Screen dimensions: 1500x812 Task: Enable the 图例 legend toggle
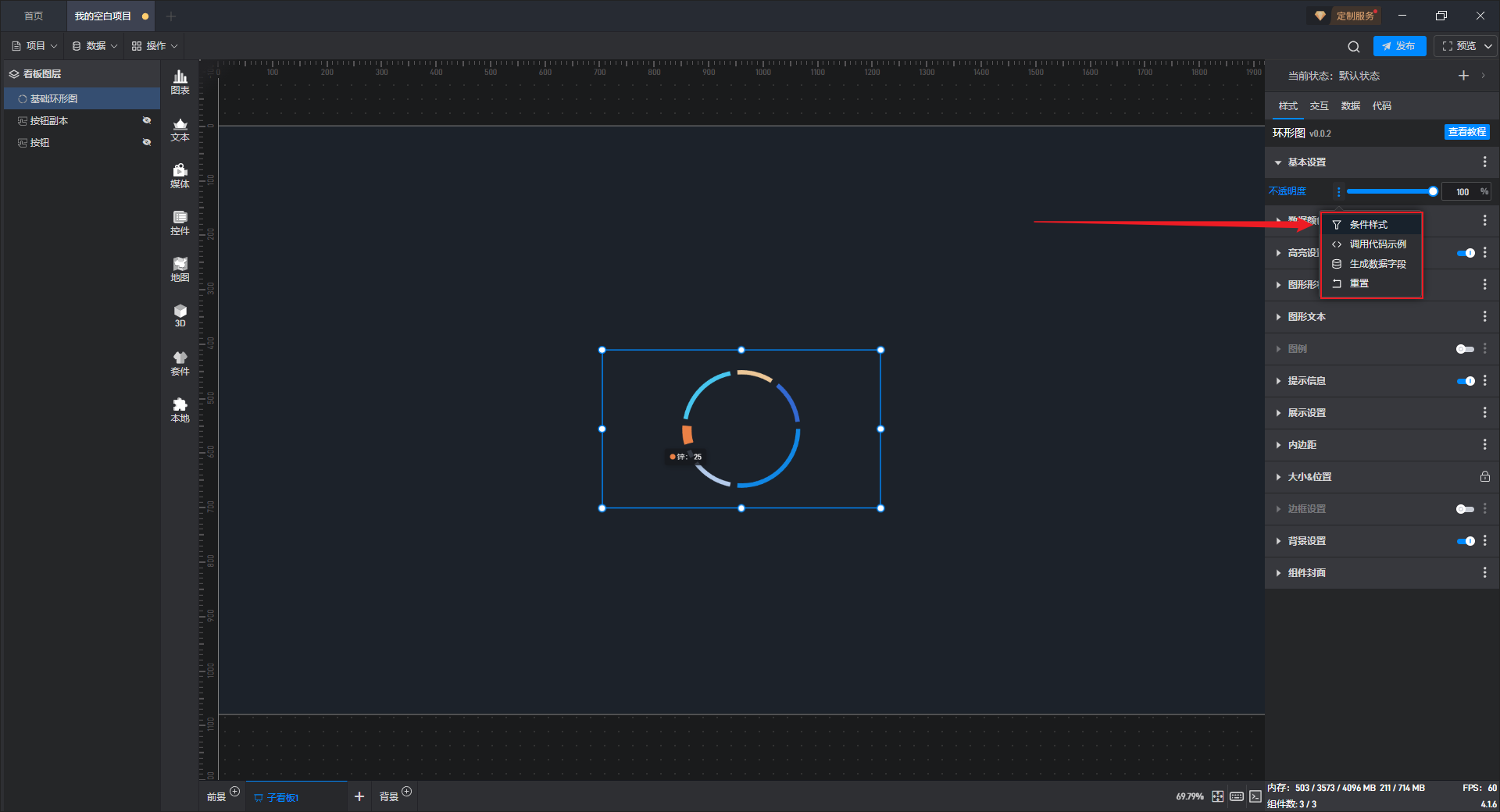point(1465,349)
